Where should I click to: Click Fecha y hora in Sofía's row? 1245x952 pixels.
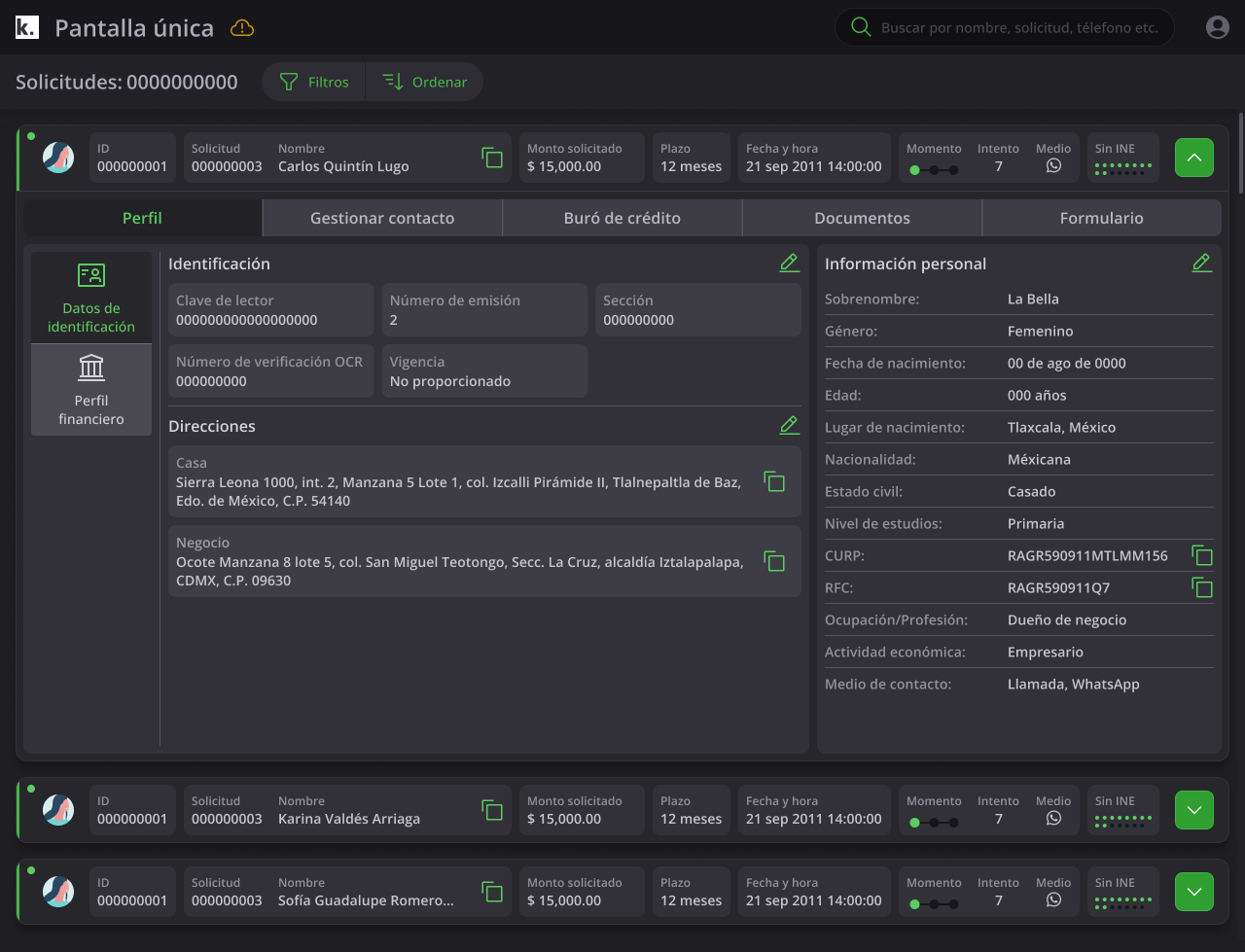(814, 892)
